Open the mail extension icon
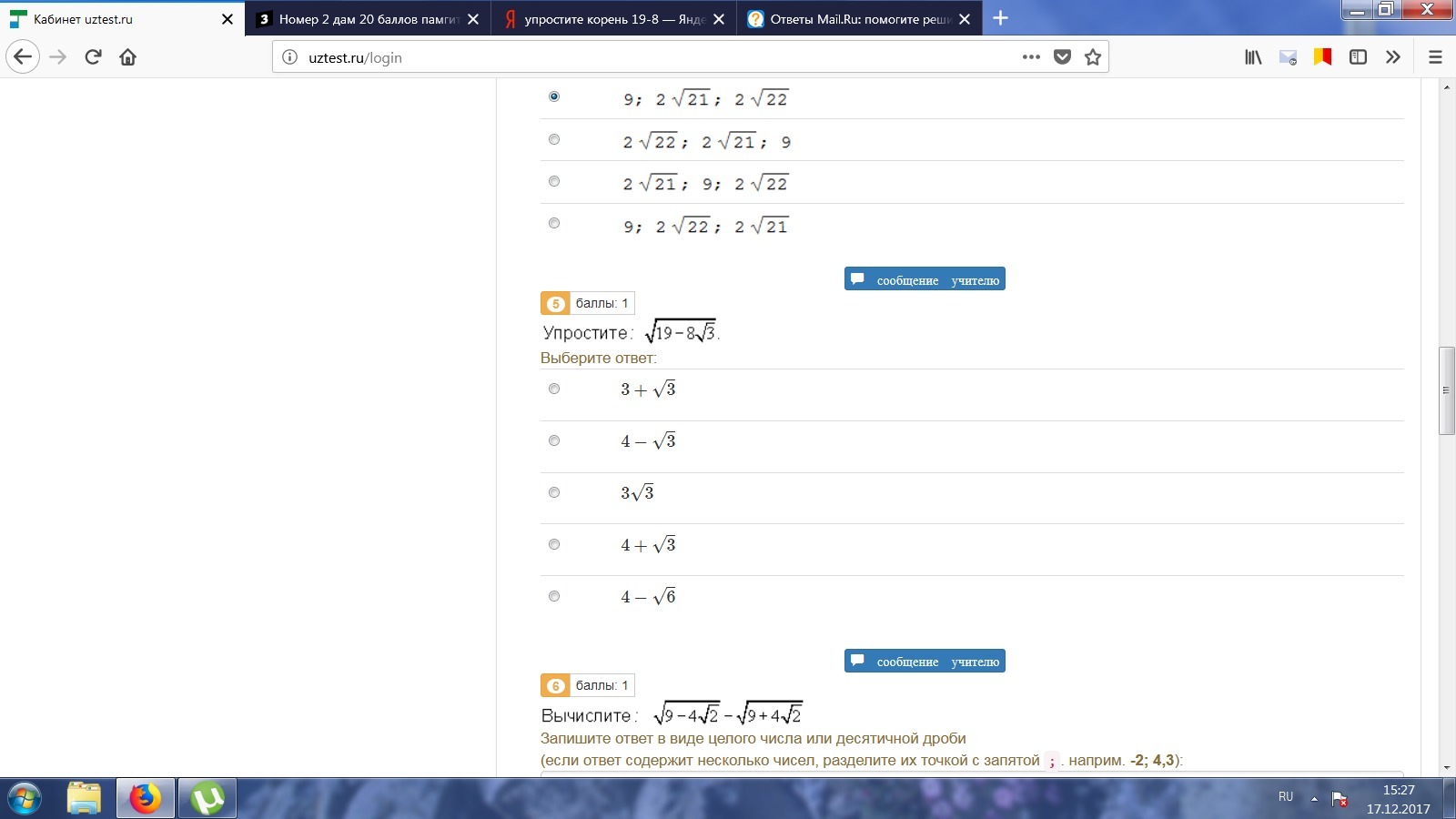Image resolution: width=1456 pixels, height=819 pixels. coord(1288,57)
